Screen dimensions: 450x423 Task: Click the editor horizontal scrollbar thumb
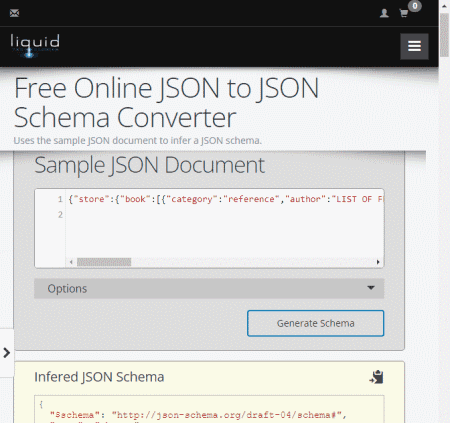[104, 262]
